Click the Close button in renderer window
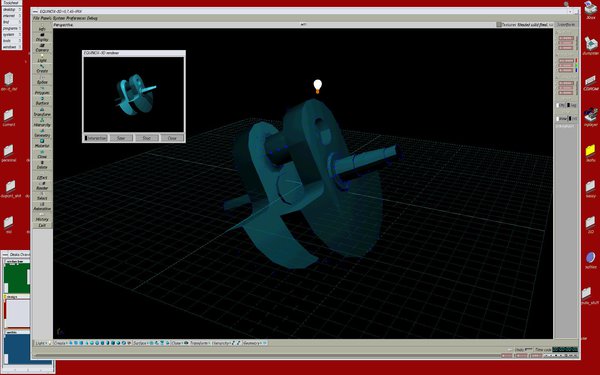This screenshot has width=600, height=375. 172,138
